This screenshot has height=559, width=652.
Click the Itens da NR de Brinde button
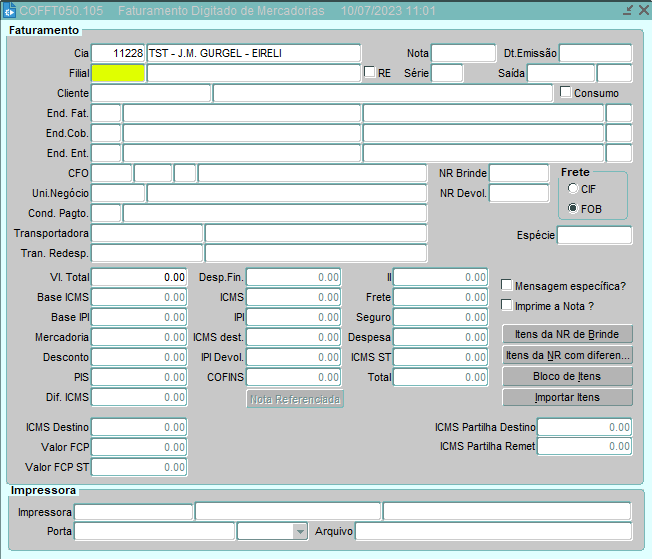(567, 334)
